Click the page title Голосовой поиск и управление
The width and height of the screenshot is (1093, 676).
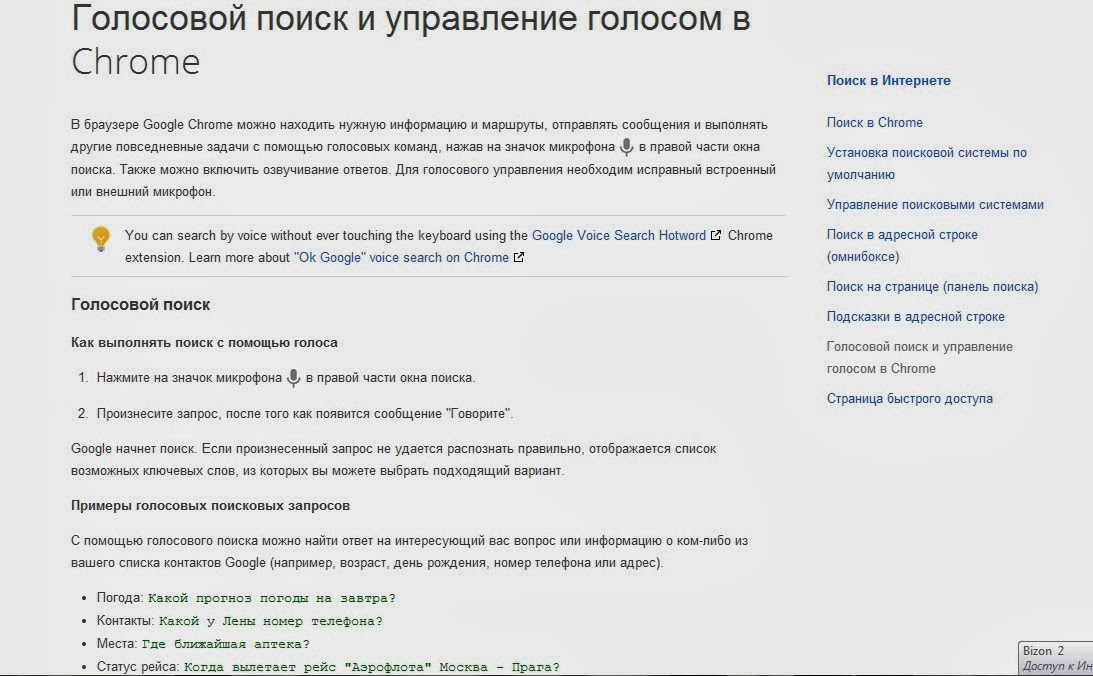[411, 38]
